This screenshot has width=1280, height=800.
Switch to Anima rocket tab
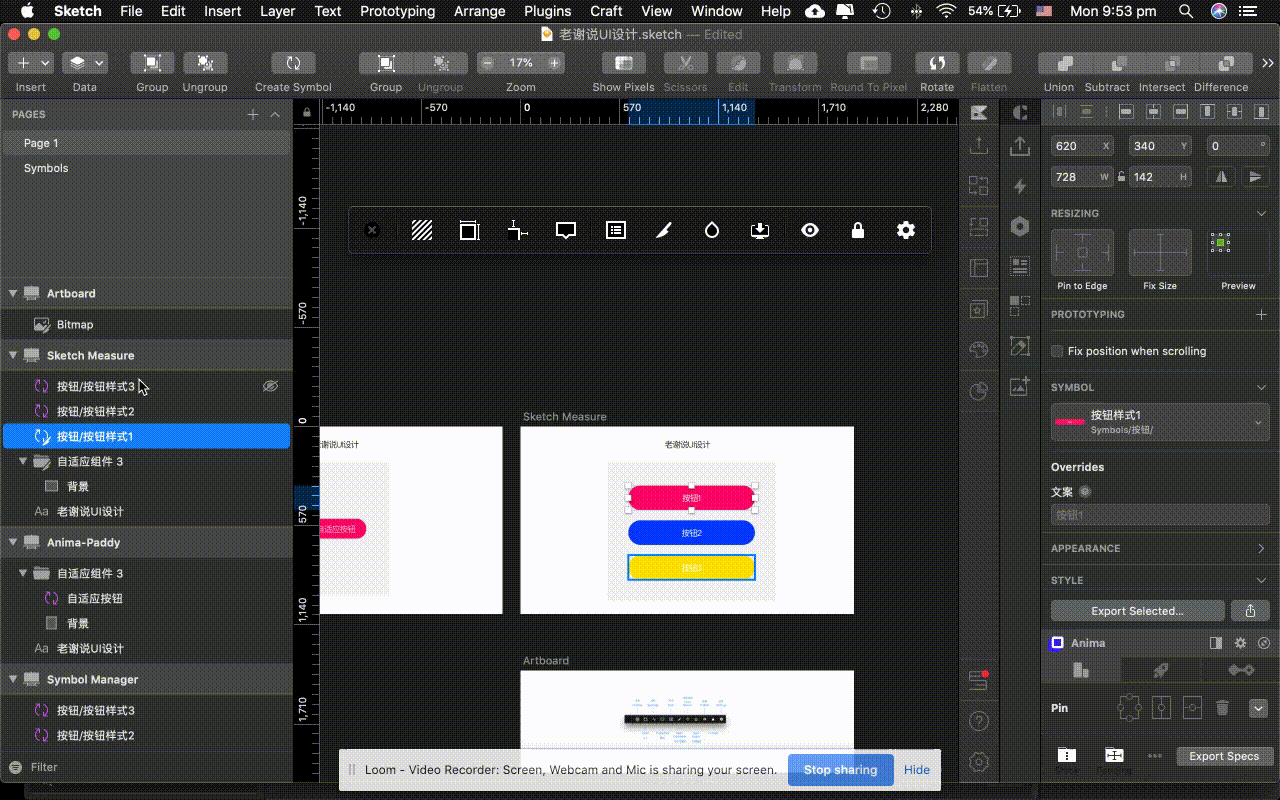point(1162,670)
